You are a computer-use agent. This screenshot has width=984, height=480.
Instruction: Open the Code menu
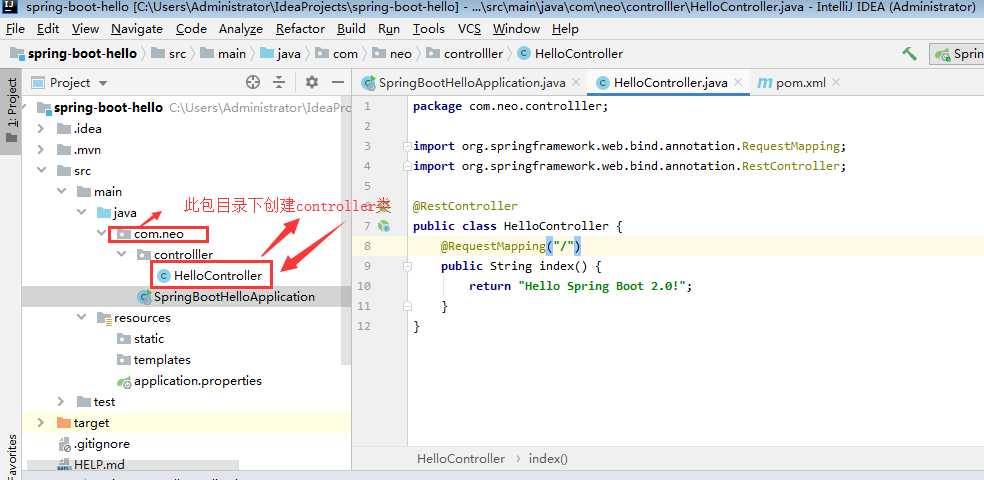(x=191, y=29)
